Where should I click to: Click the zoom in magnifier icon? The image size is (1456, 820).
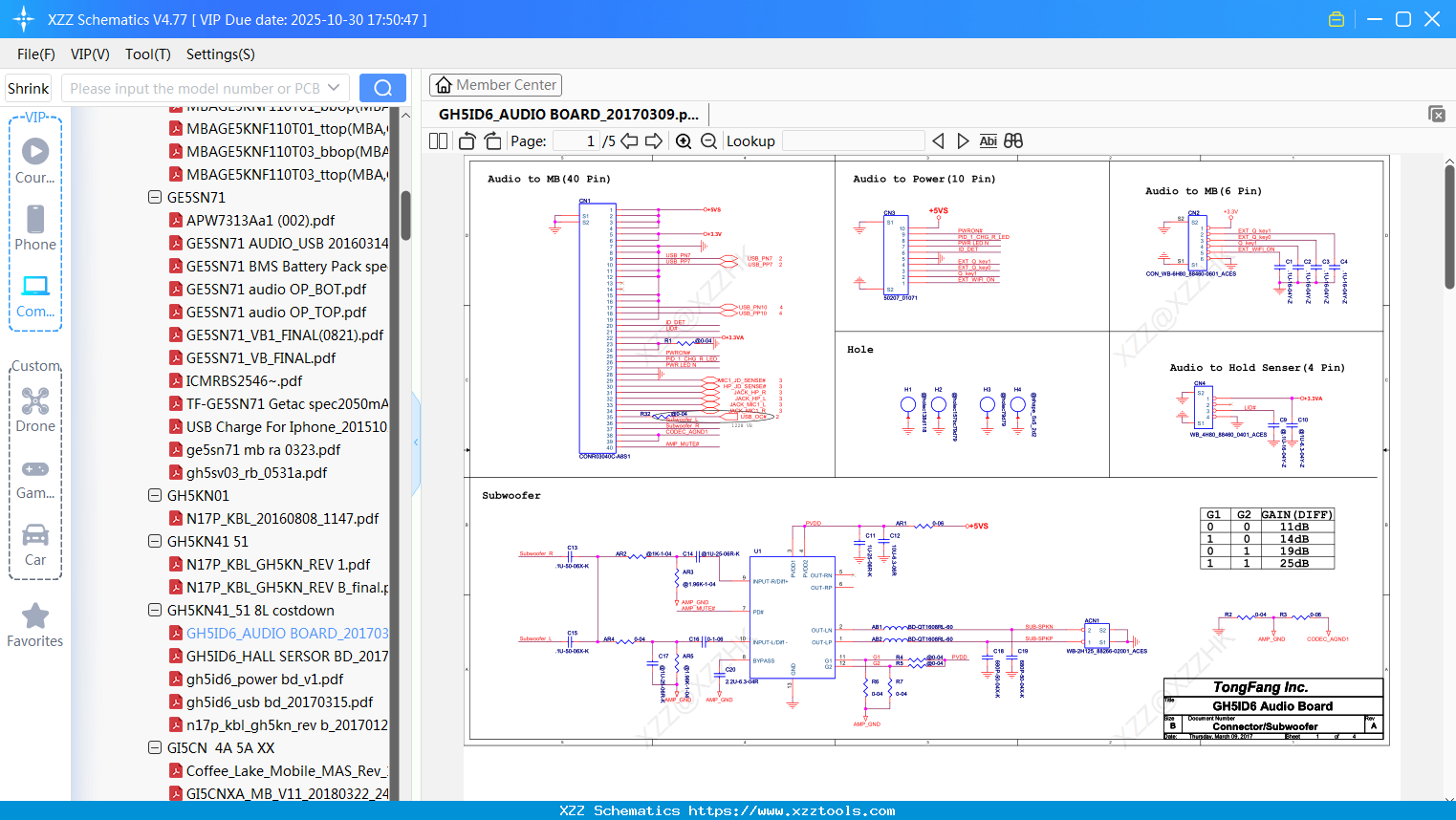pos(684,141)
